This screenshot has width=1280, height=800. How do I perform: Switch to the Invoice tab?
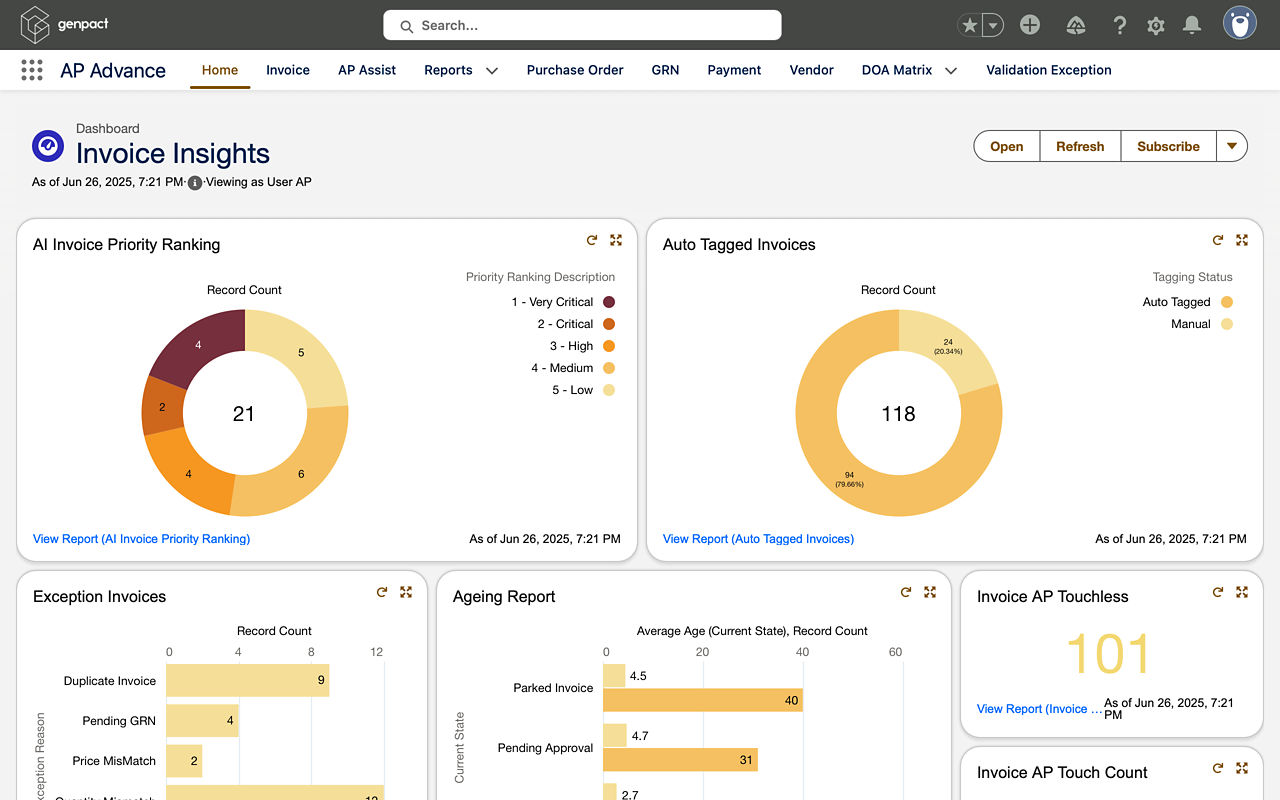tap(288, 70)
